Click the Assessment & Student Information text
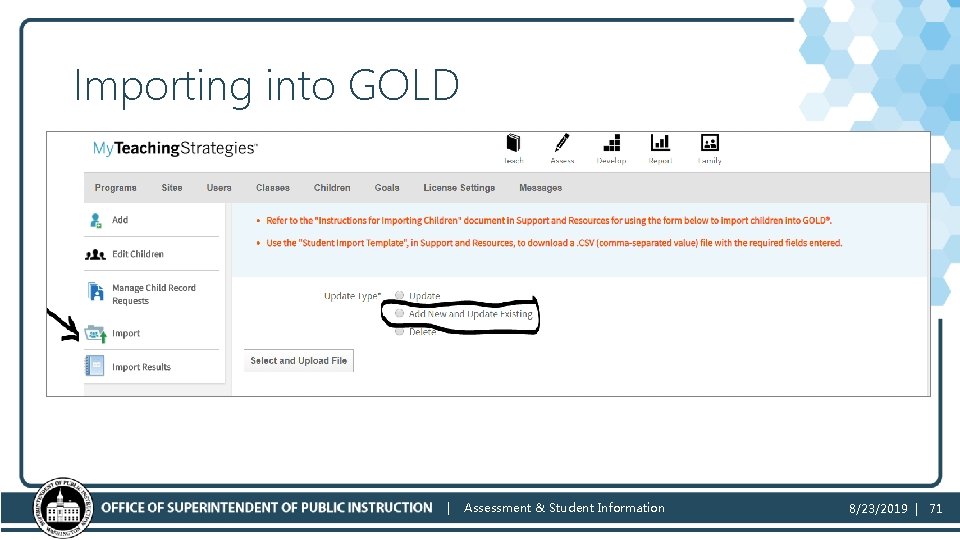 coord(564,508)
